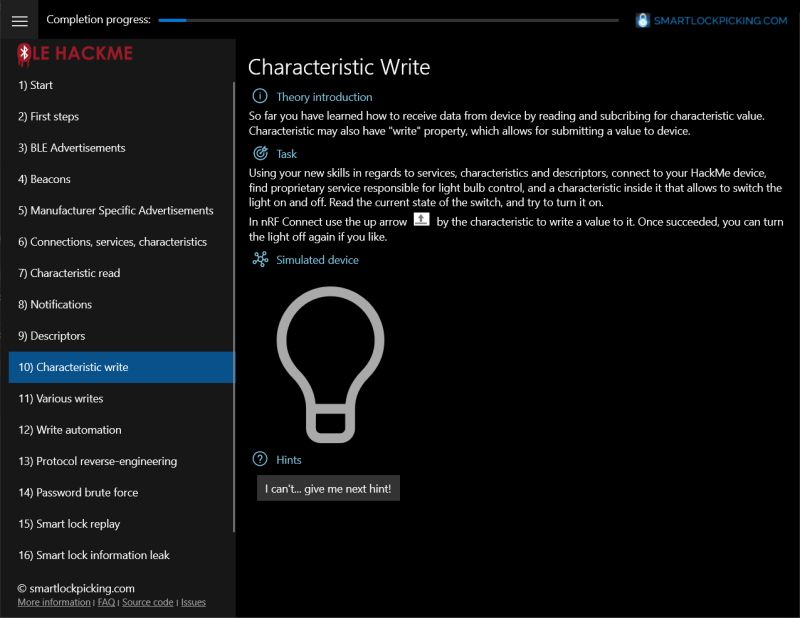This screenshot has width=800, height=618.
Task: Click the sidebar scrollbar
Action: (x=234, y=300)
